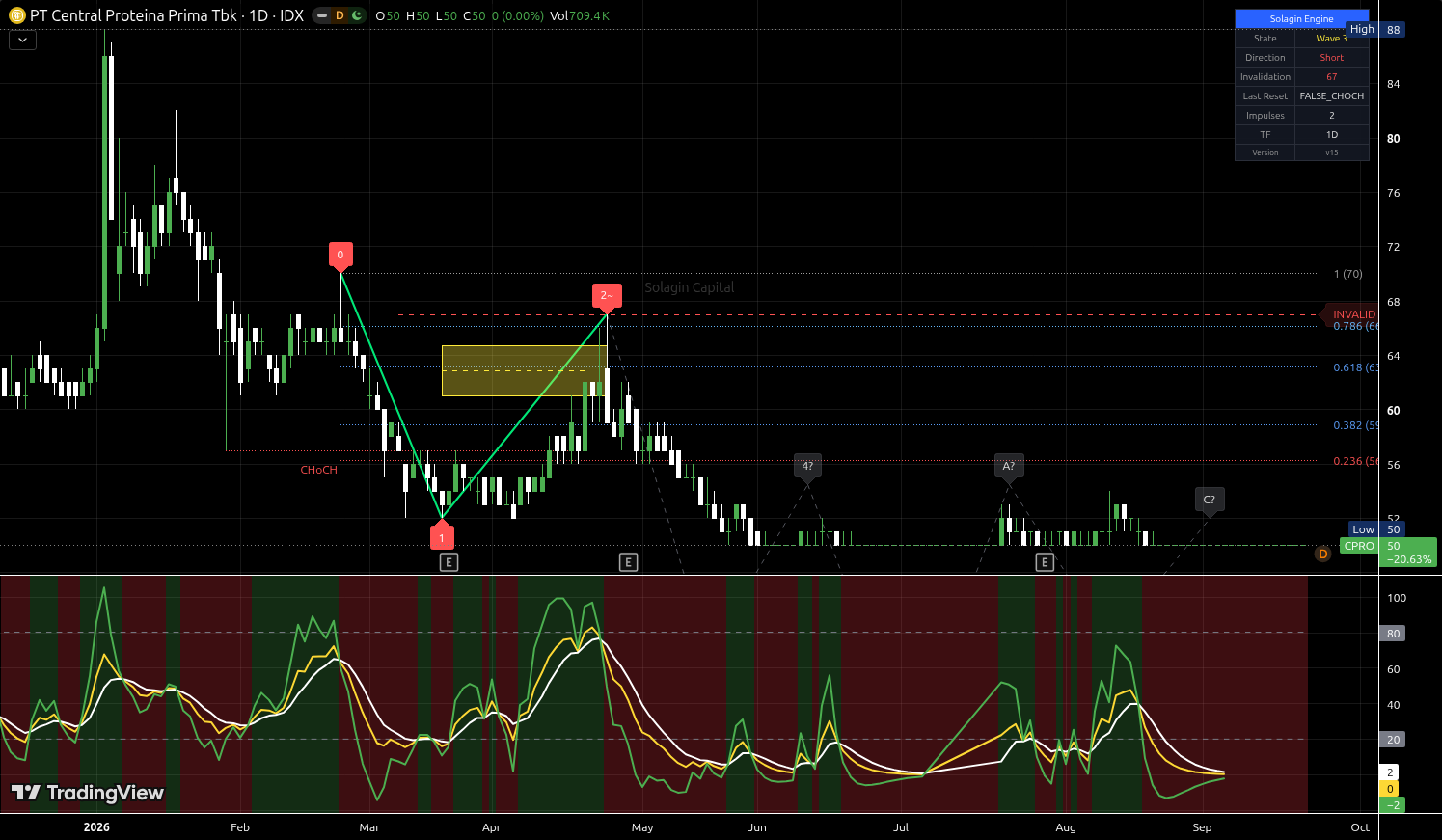The height and width of the screenshot is (840, 1442).
Task: Click the Oct label on time axis
Action: pos(1360,827)
